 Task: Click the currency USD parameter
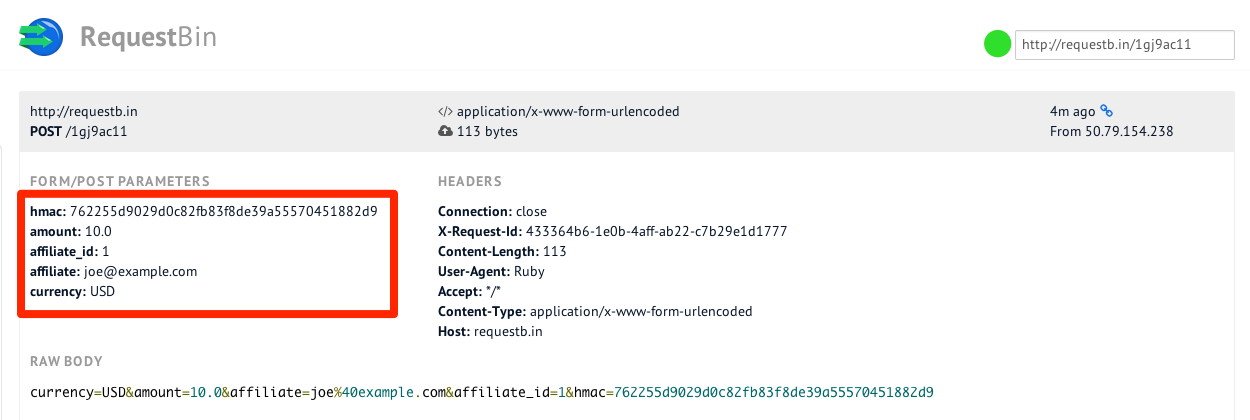[74, 291]
